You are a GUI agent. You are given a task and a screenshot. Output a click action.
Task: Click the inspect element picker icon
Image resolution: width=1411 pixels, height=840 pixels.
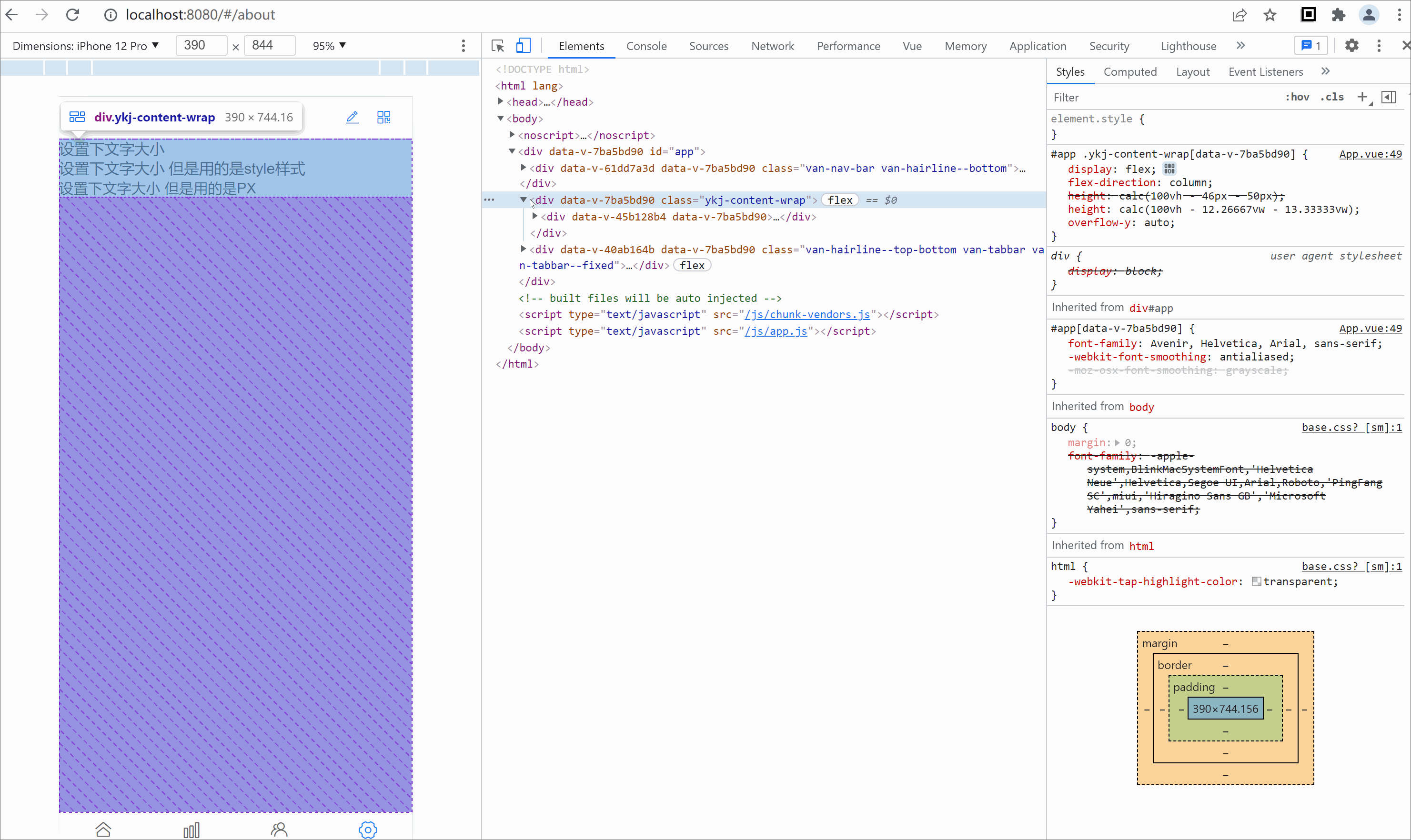click(498, 46)
